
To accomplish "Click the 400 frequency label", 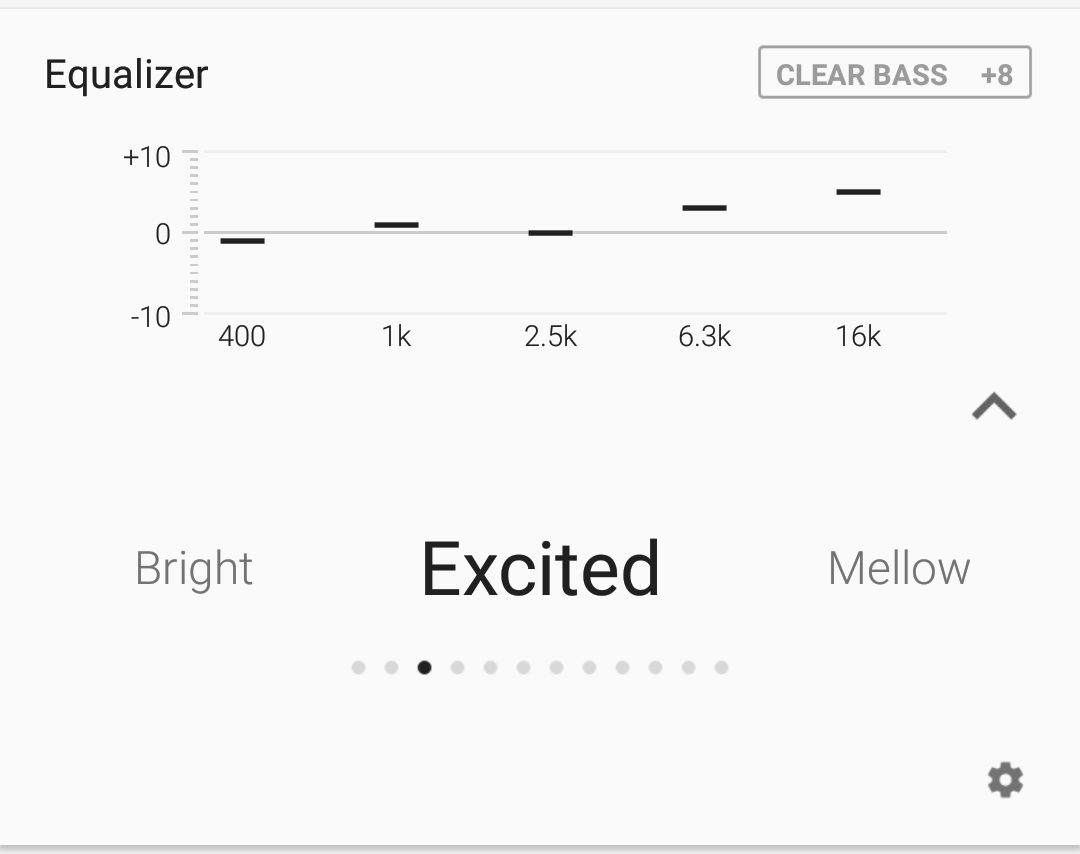I will point(242,337).
